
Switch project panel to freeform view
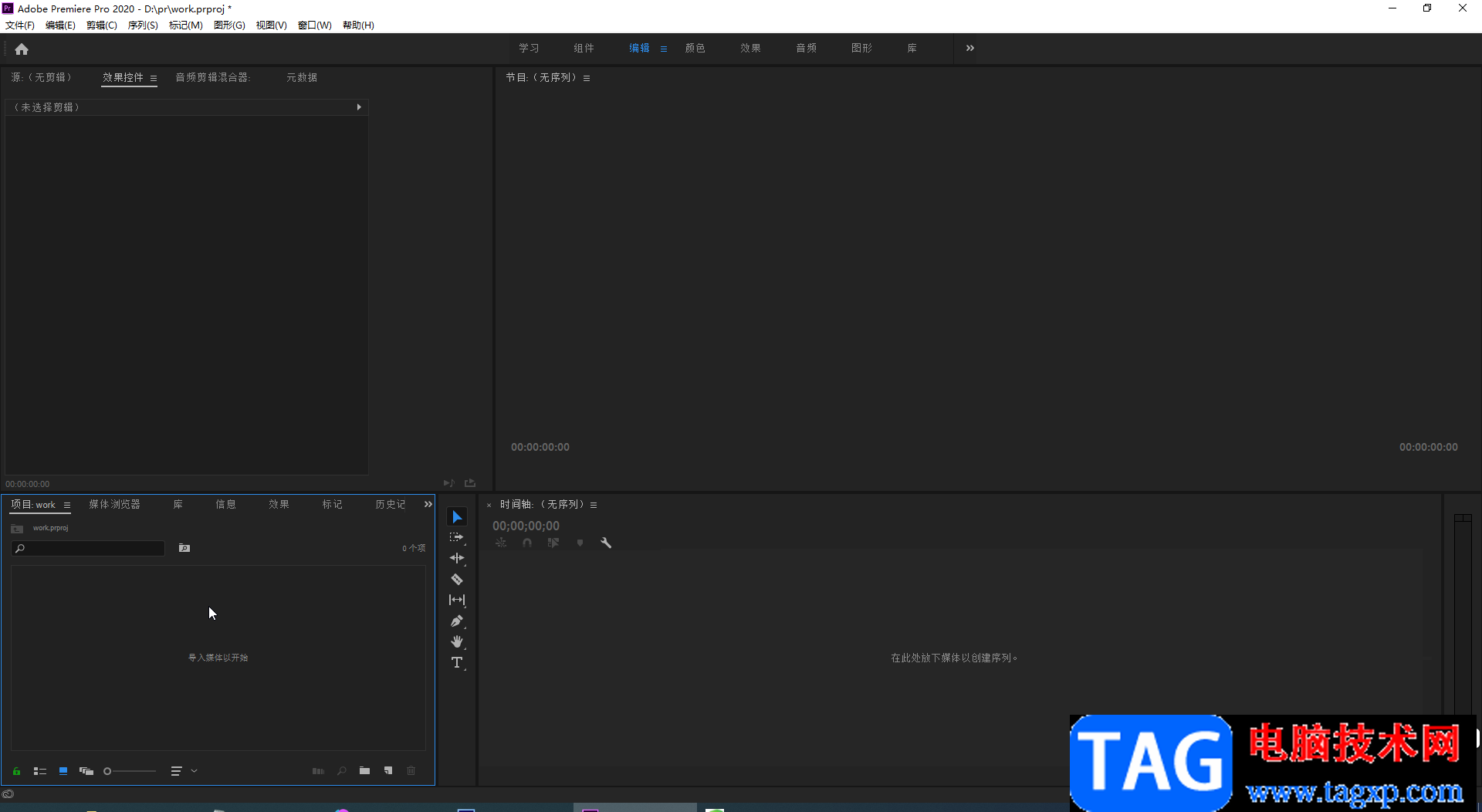point(86,770)
